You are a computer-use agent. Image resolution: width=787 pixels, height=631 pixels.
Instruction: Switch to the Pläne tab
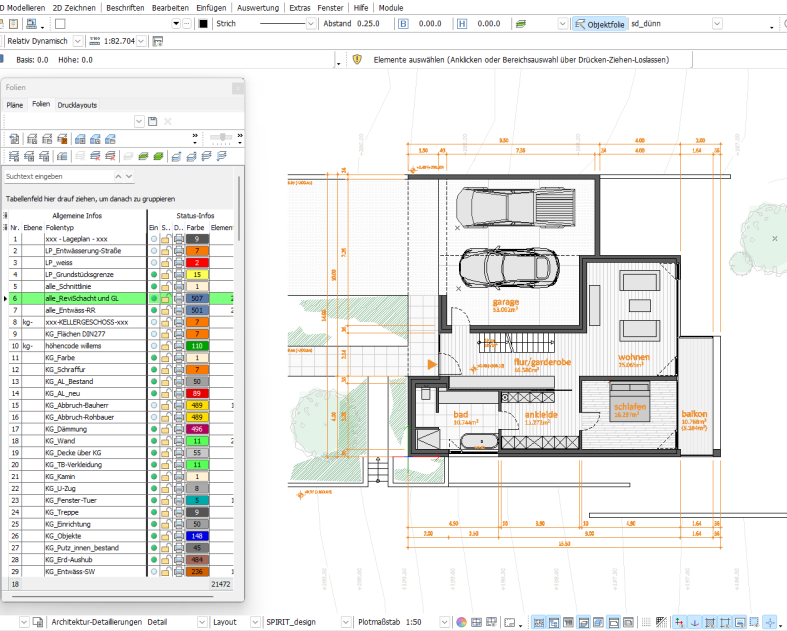coord(15,104)
